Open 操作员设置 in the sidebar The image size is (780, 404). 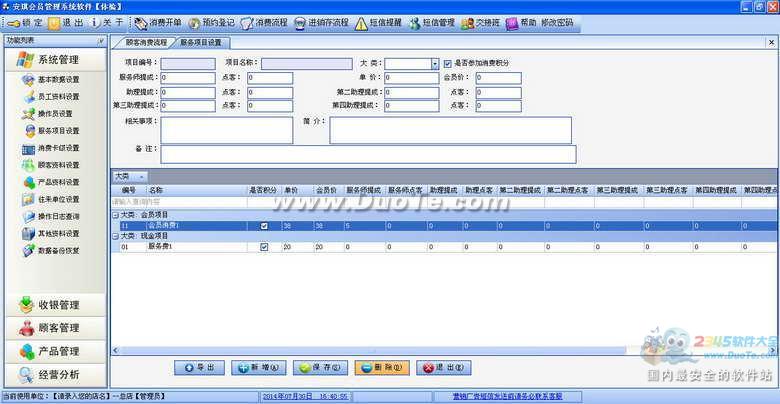click(x=48, y=114)
